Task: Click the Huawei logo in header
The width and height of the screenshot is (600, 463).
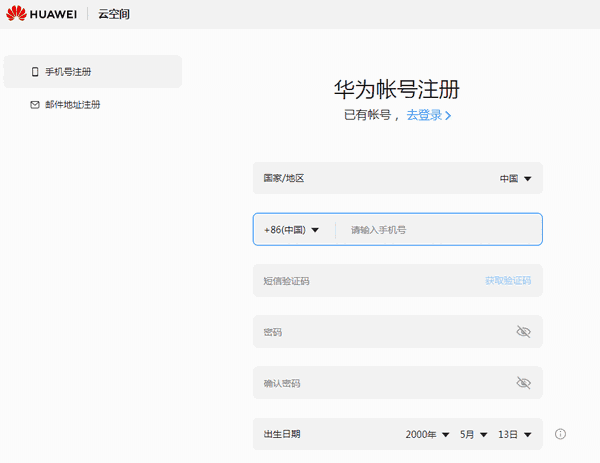Action: (x=41, y=14)
